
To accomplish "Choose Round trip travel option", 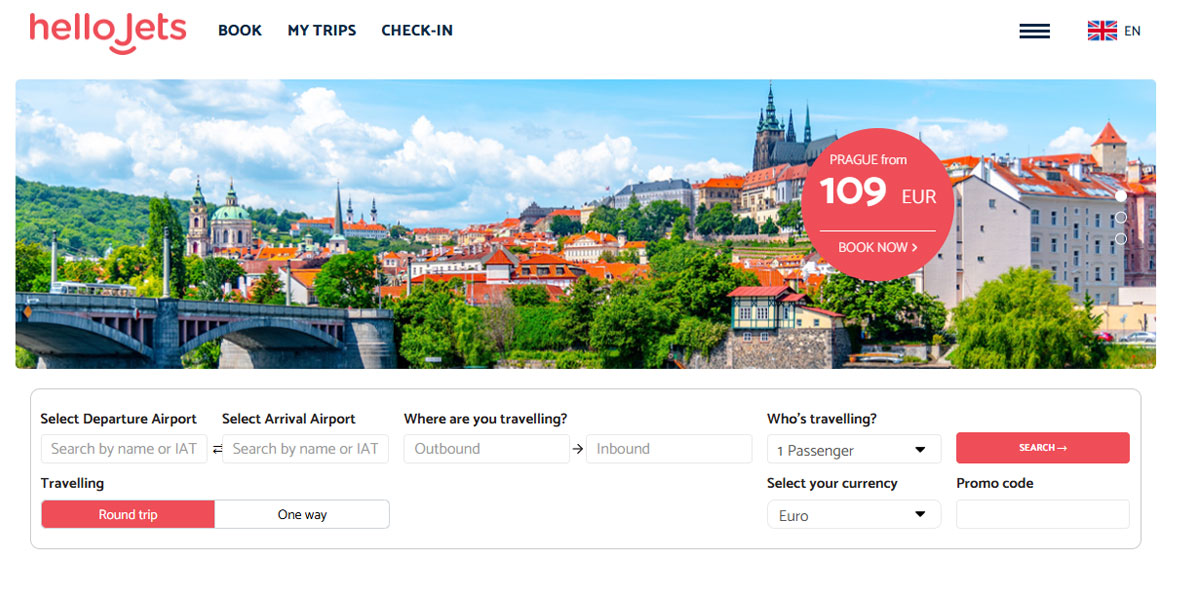I will click(128, 515).
